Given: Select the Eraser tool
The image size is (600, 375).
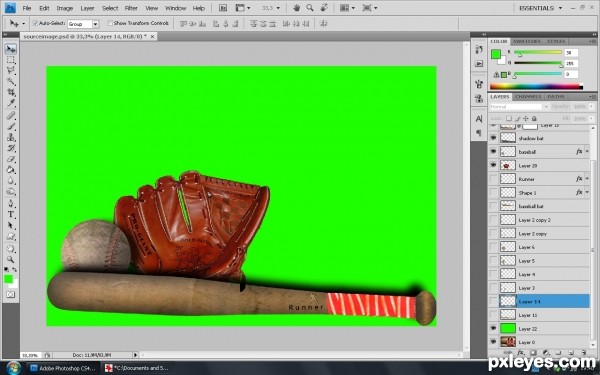Looking at the screenshot, I should point(11,159).
